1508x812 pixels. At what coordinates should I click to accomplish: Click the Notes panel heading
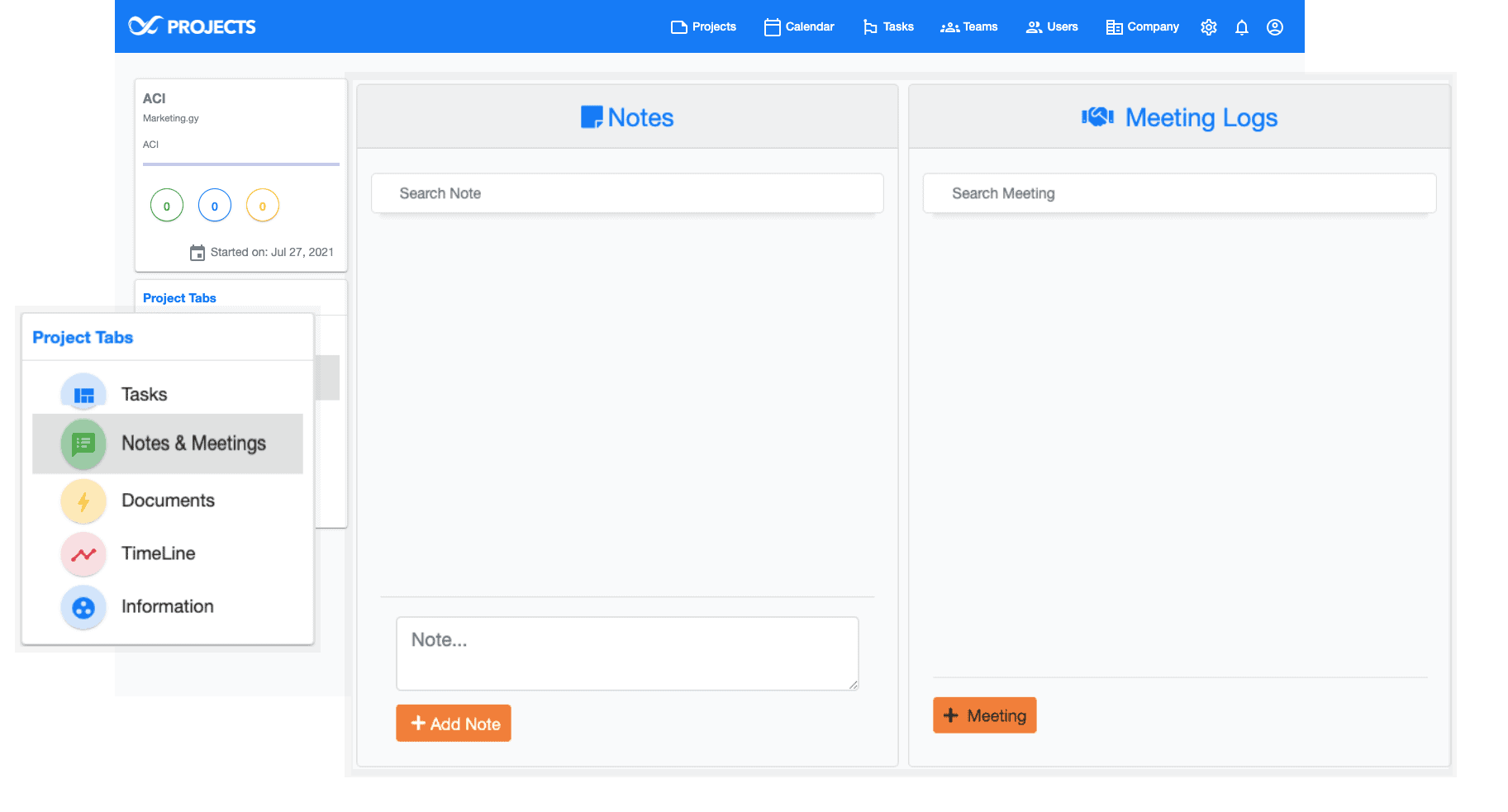click(x=640, y=117)
